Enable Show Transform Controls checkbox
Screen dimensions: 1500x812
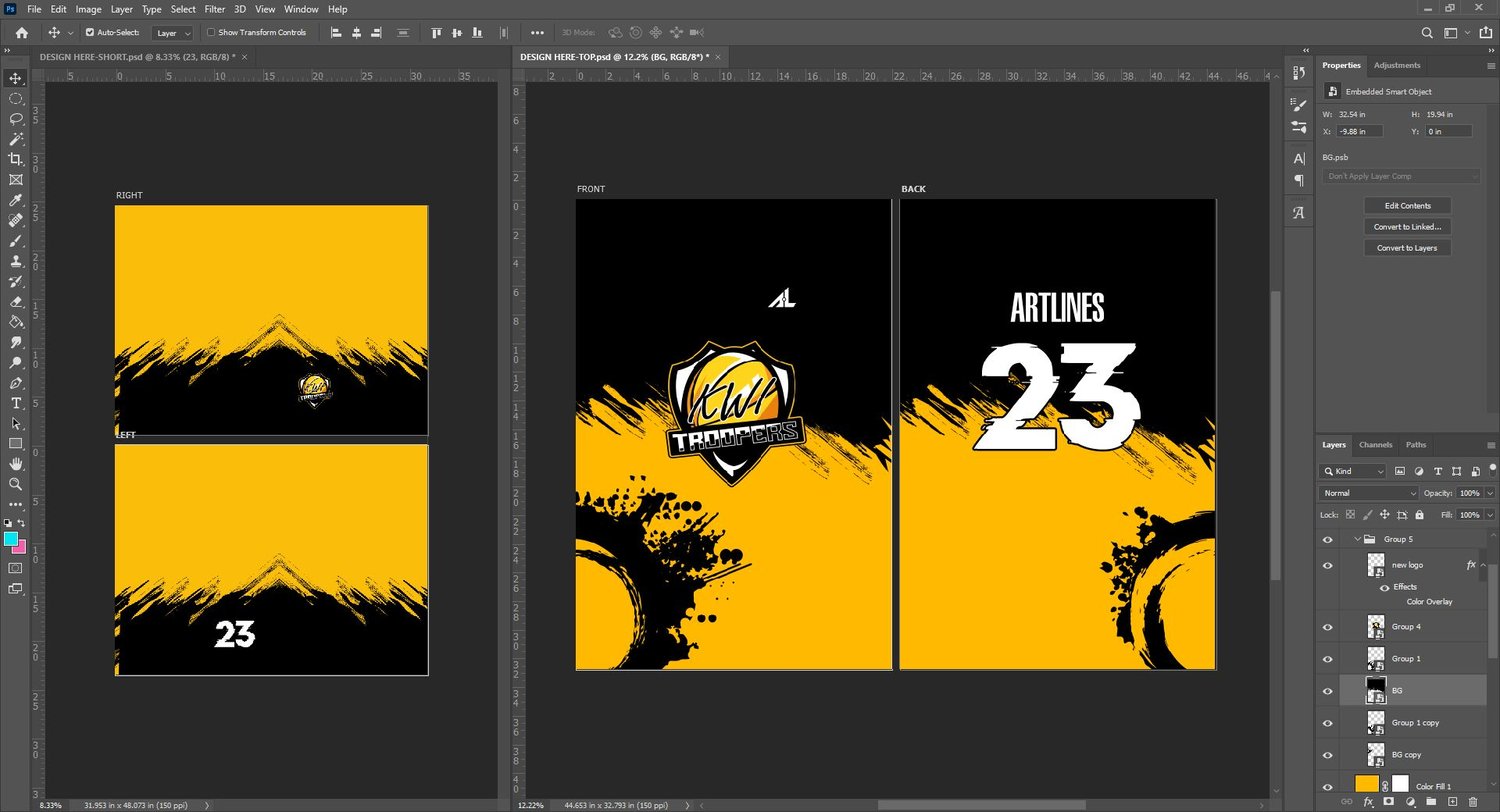click(211, 32)
